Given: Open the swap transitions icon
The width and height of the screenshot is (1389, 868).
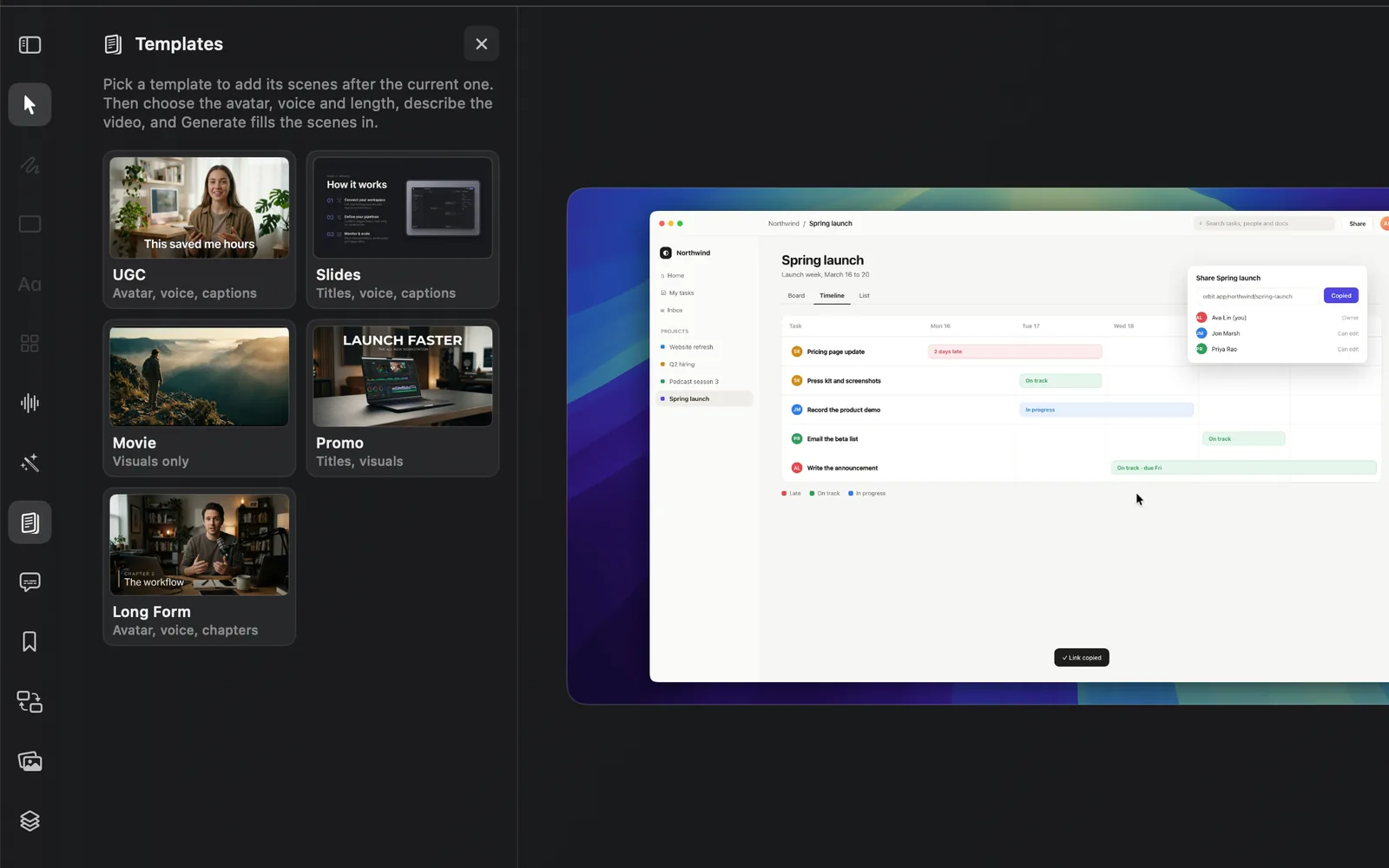Looking at the screenshot, I should (30, 701).
